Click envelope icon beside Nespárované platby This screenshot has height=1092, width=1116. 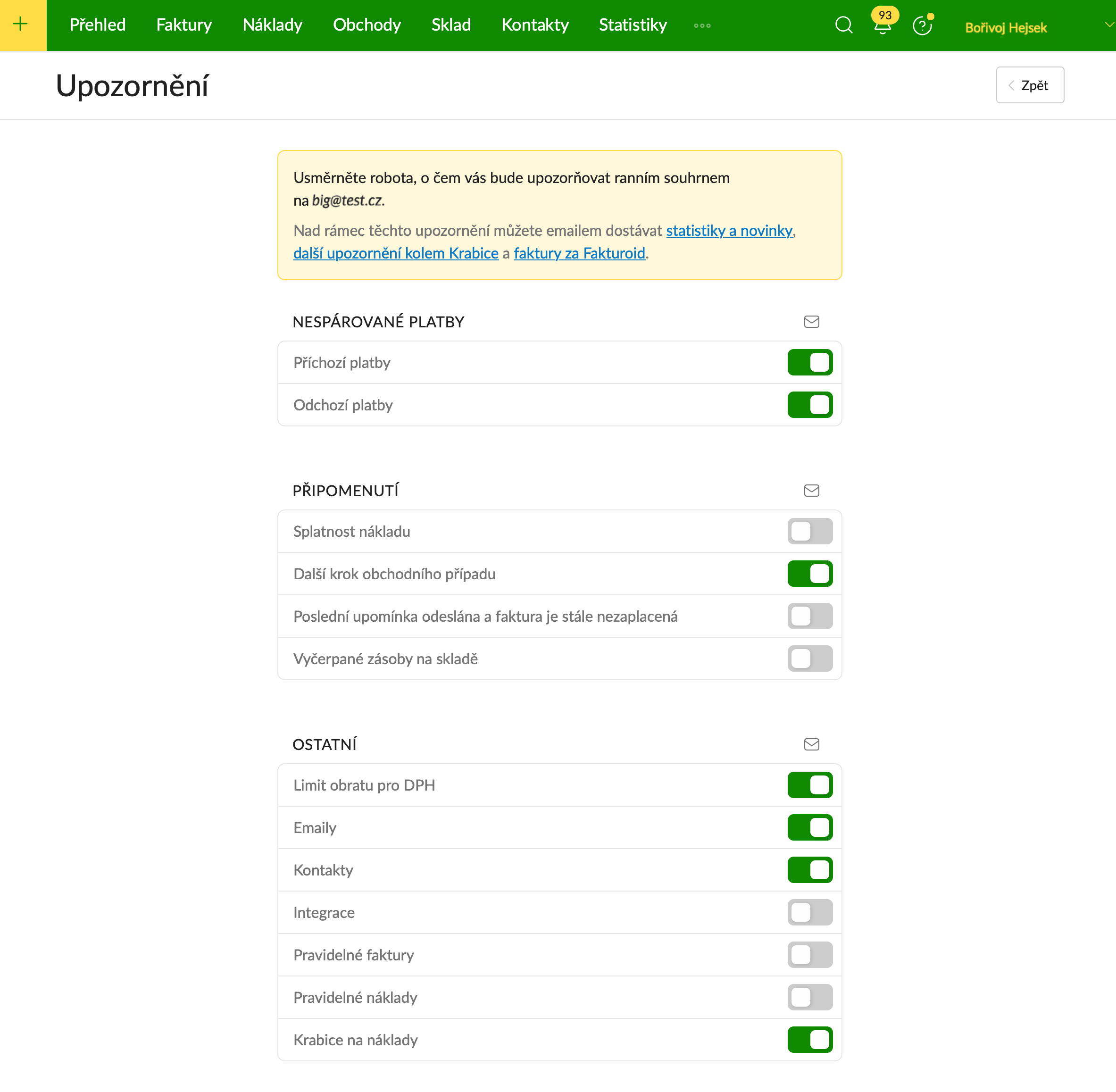[x=811, y=322]
